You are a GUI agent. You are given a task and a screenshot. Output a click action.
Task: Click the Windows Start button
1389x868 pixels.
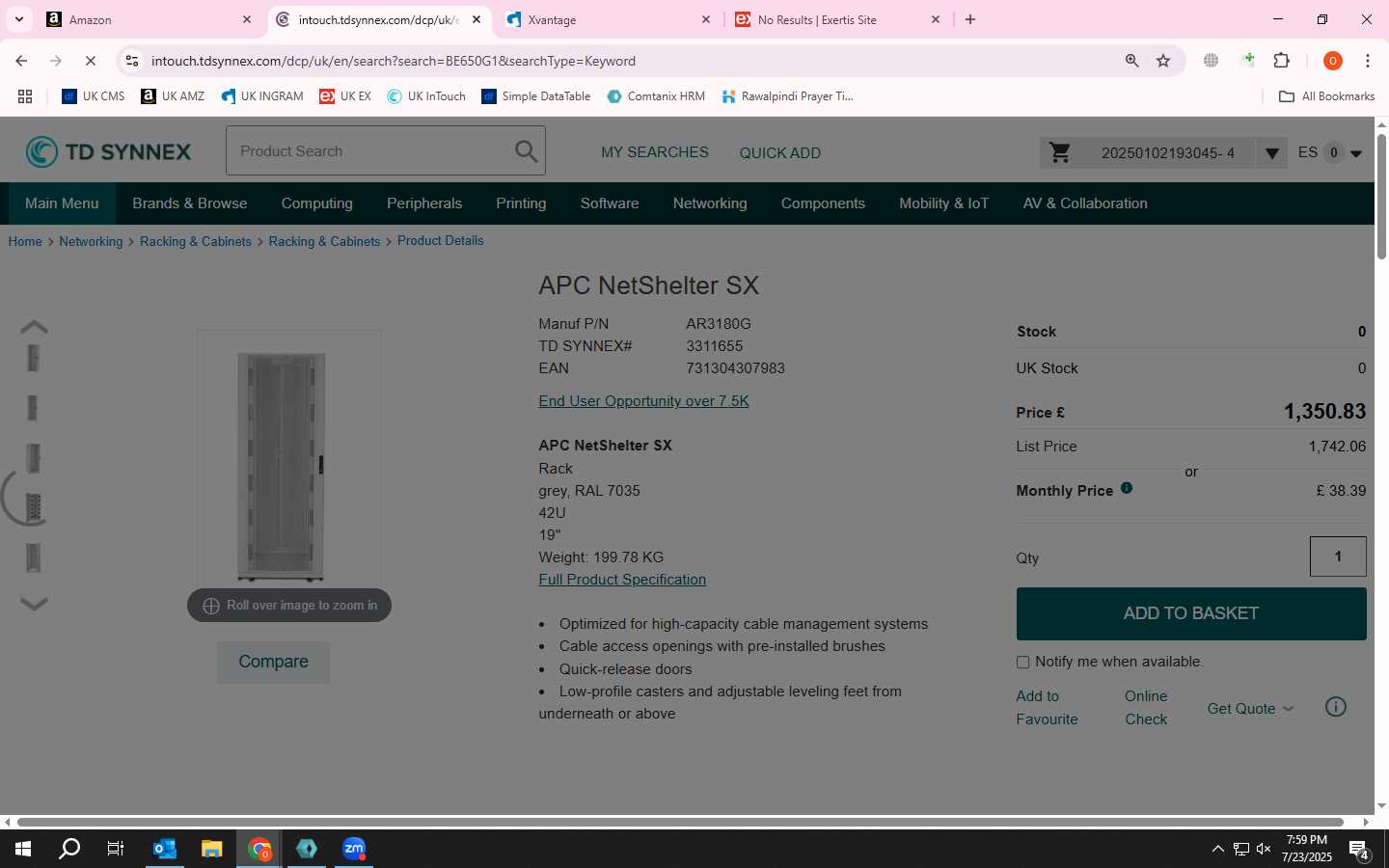tap(23, 849)
